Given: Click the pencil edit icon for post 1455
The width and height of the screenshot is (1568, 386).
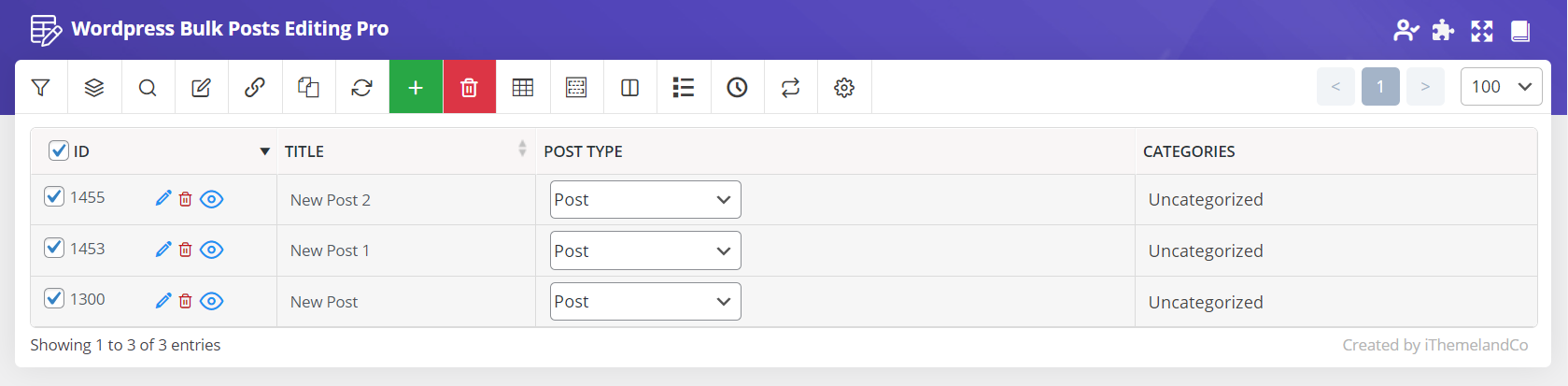Looking at the screenshot, I should click(x=163, y=198).
